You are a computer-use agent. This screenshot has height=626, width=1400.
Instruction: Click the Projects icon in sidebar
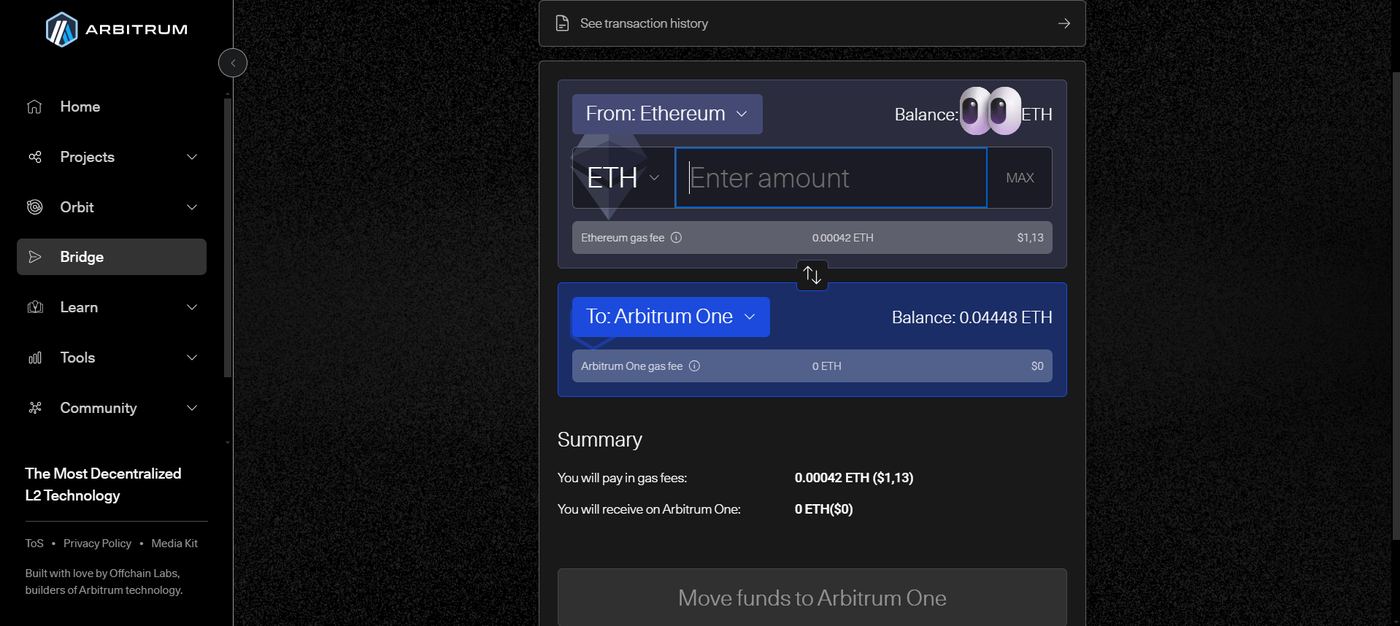pos(35,157)
